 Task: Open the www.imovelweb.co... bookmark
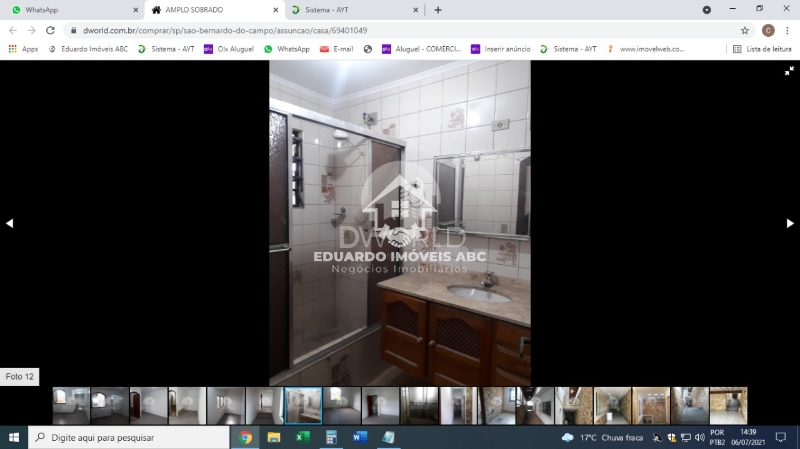(645, 49)
